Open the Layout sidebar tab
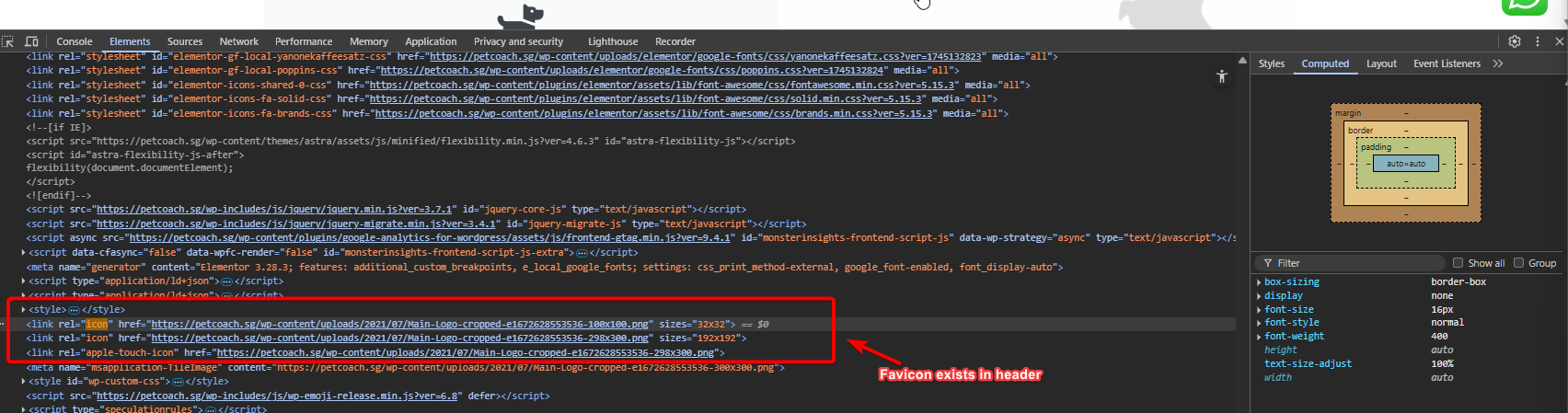This screenshot has height=413, width=1568. pyautogui.click(x=1381, y=63)
